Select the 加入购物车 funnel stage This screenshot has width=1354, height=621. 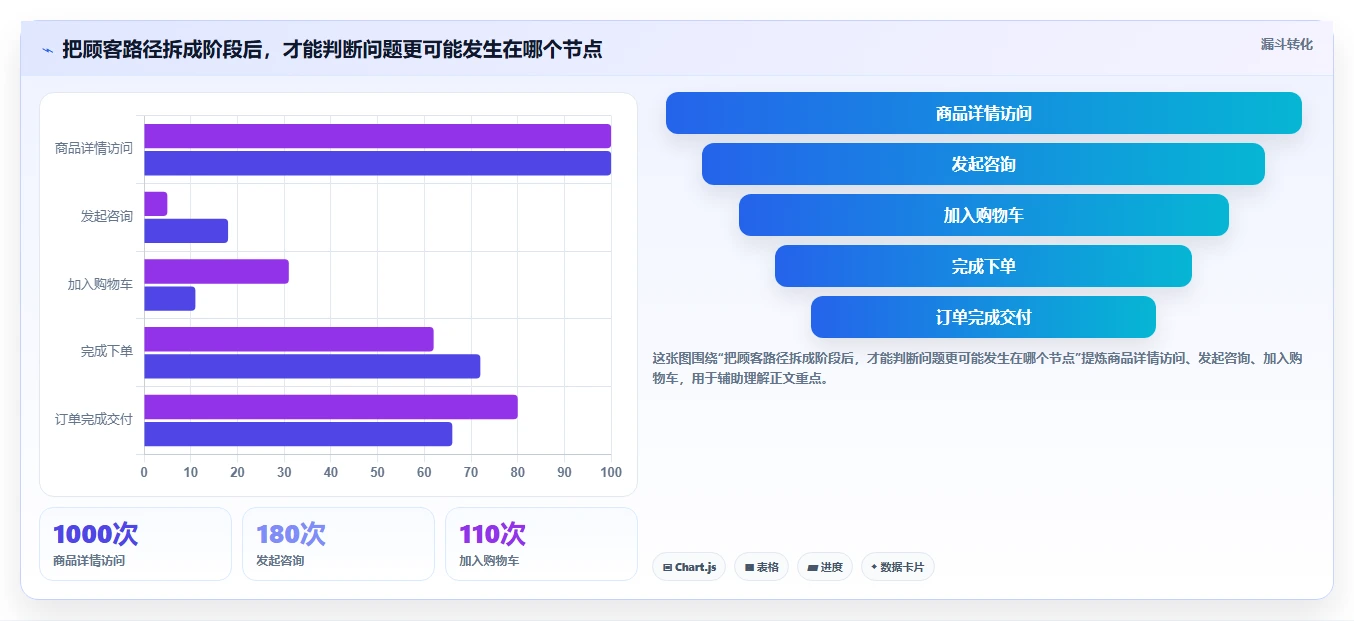click(984, 215)
